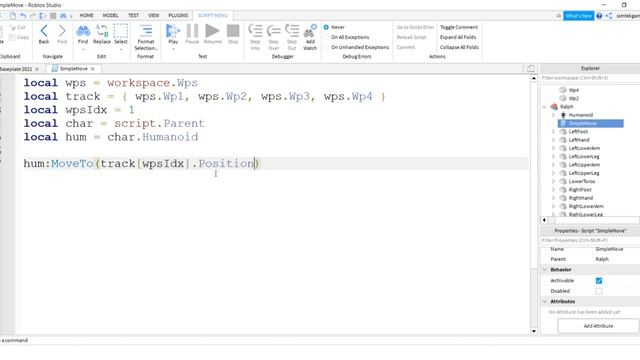Click the Stop test button
The image size is (640, 360).
233,31
